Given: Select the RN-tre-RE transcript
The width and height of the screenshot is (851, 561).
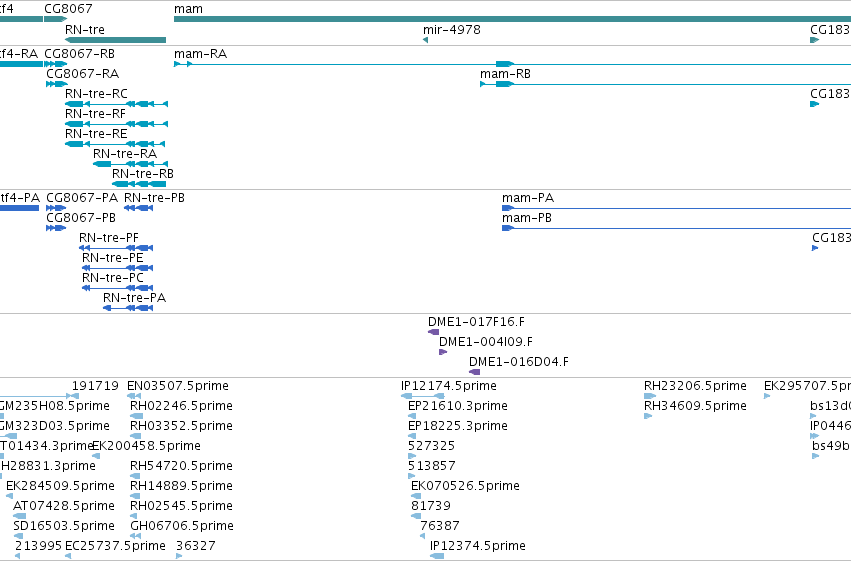Looking at the screenshot, I should (115, 144).
